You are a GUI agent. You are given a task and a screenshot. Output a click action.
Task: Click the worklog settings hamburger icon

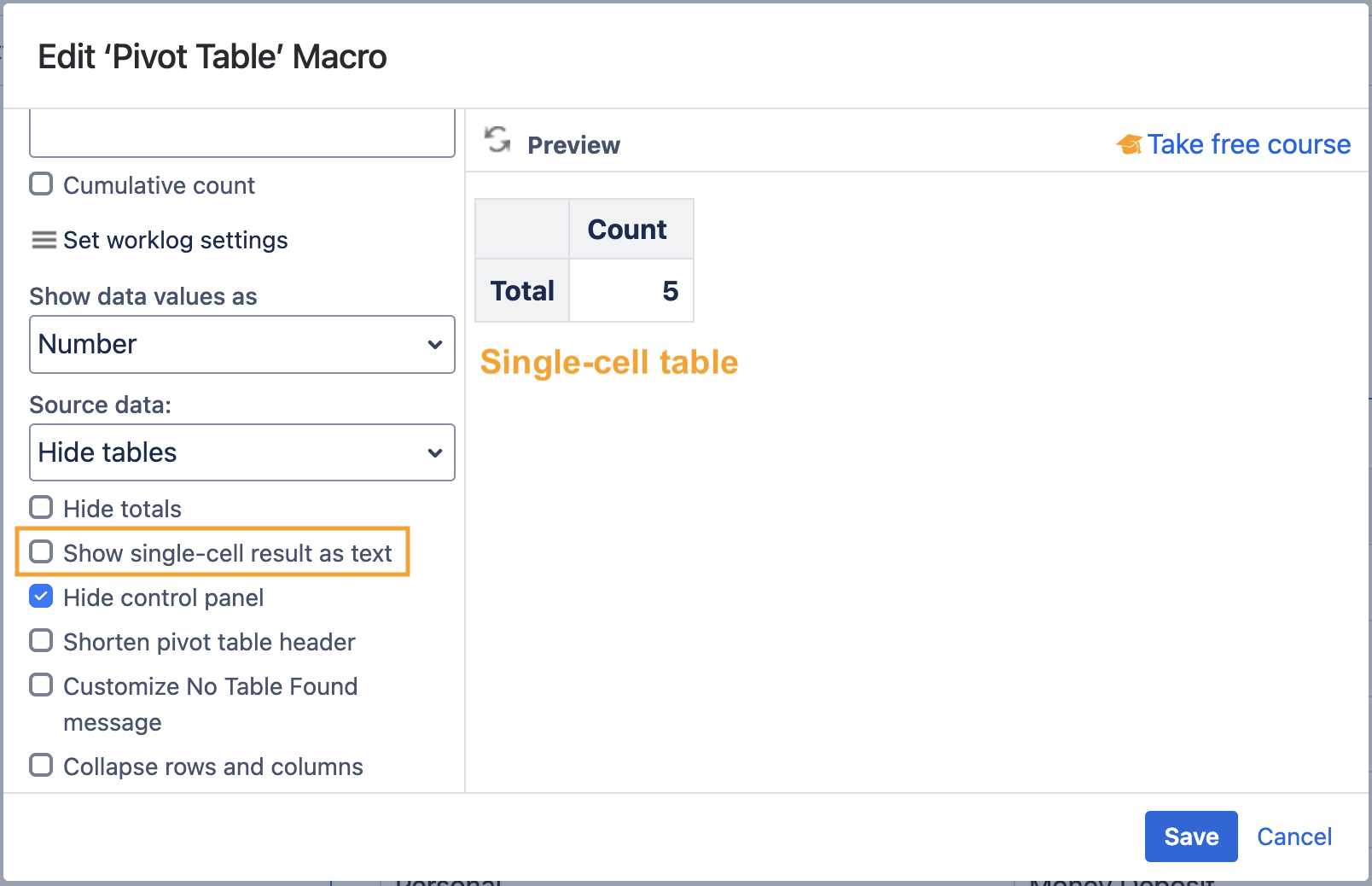(x=44, y=241)
